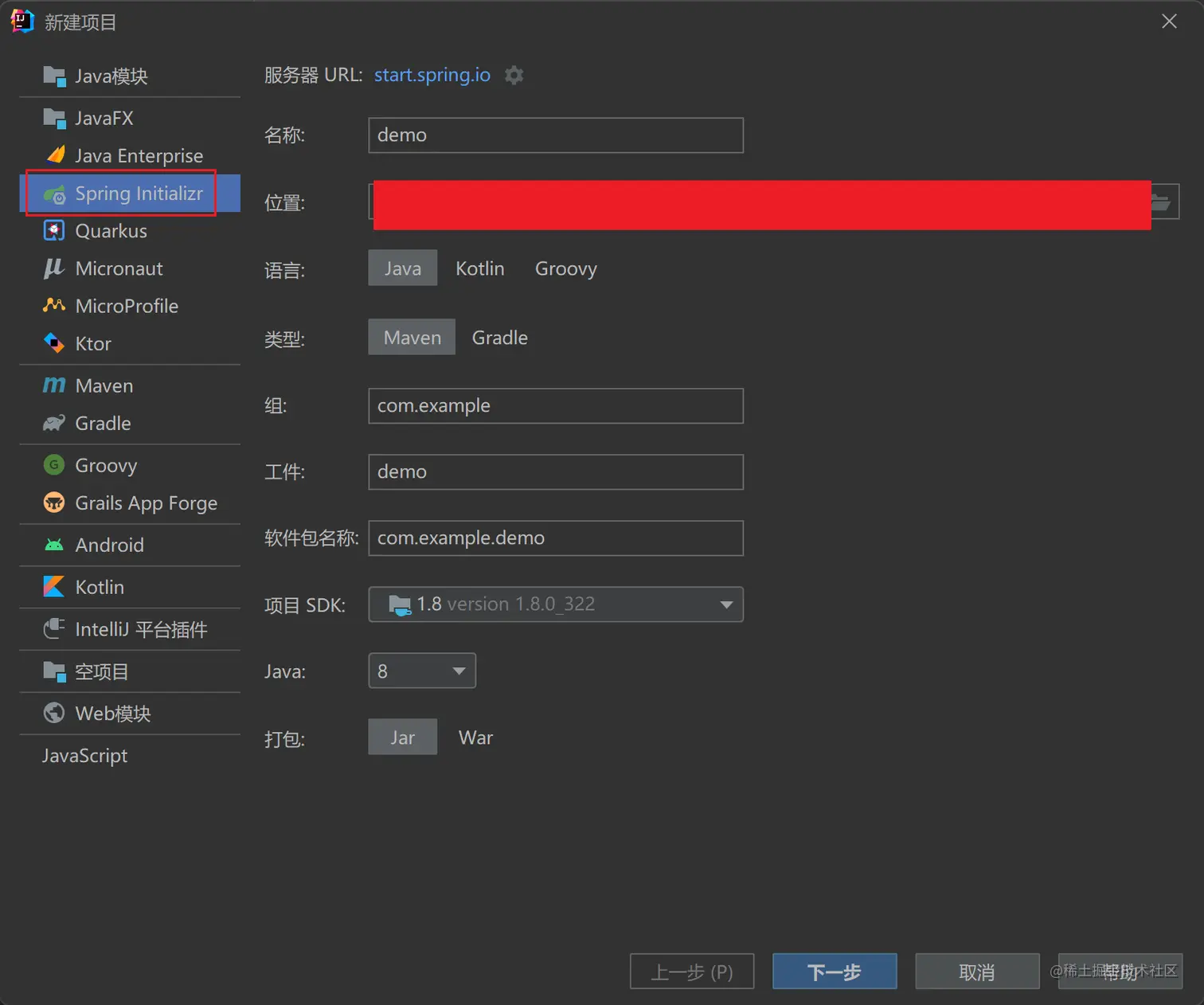Viewport: 1204px width, 1005px height.
Task: Click the Android robot icon
Action: pos(54,545)
